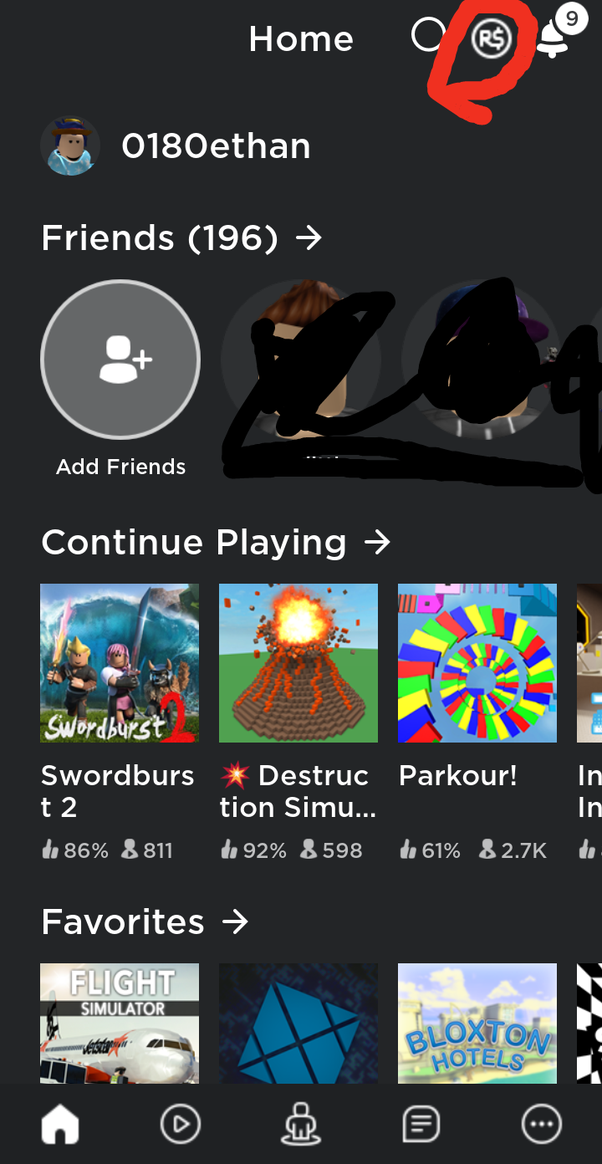Open the Flight Simulator favorite thumbnail
The width and height of the screenshot is (602, 1164).
pos(120,1023)
